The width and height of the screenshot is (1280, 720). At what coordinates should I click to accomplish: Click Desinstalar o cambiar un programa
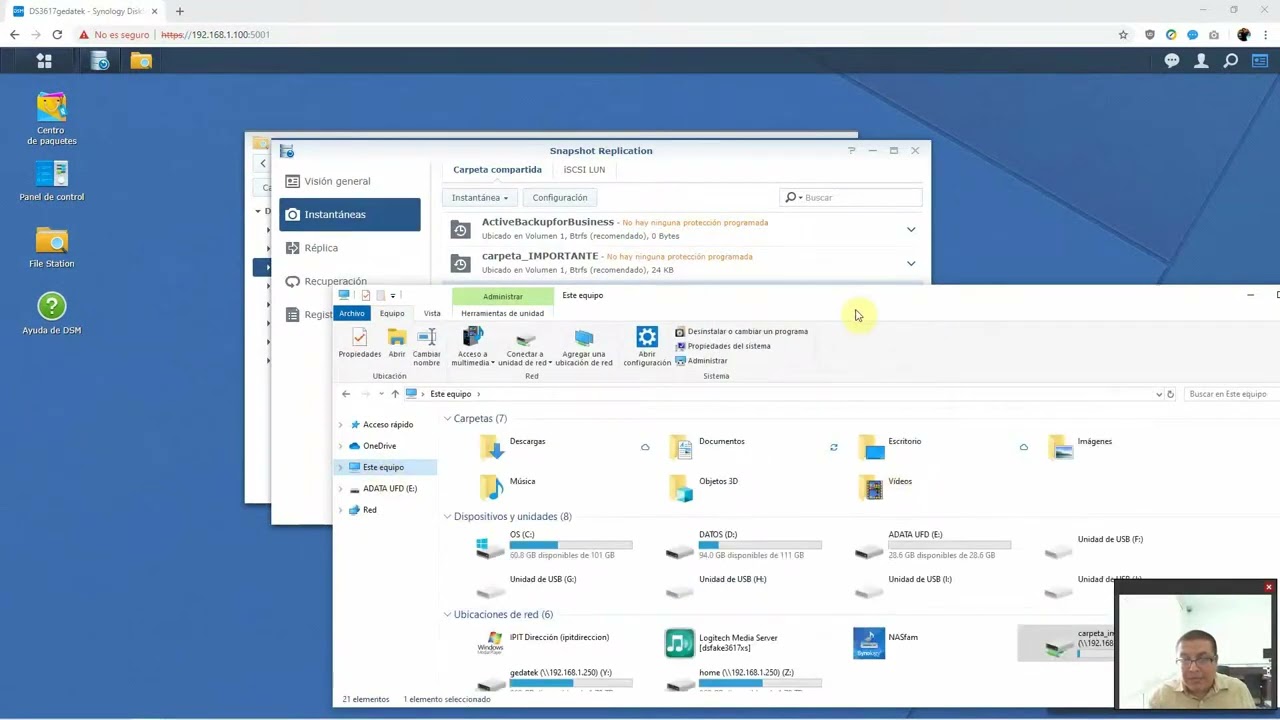[742, 331]
